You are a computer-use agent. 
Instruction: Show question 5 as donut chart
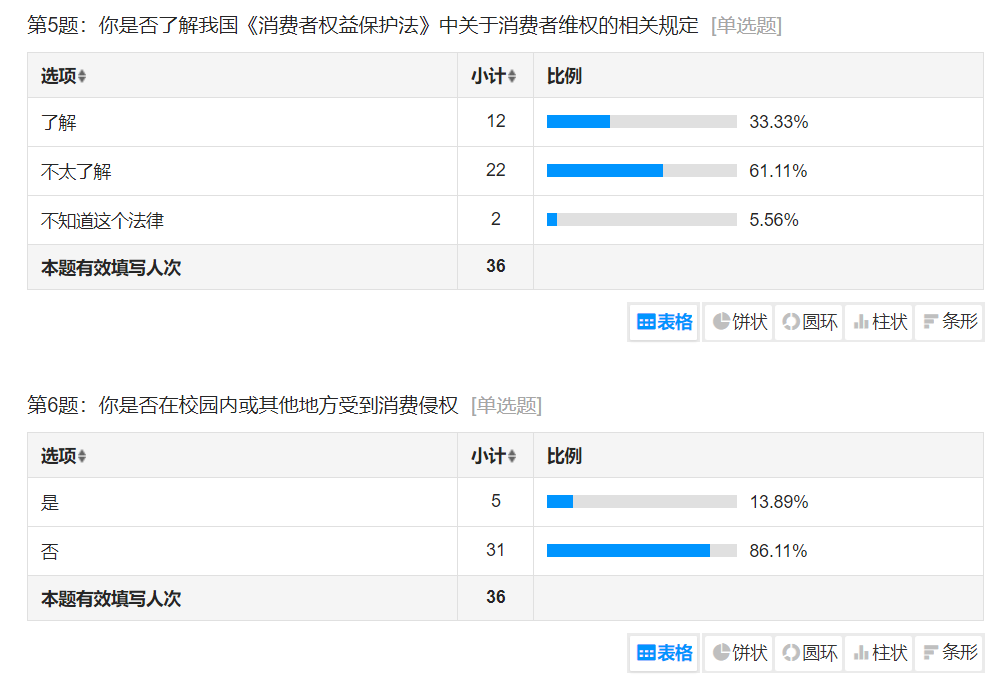coord(809,322)
